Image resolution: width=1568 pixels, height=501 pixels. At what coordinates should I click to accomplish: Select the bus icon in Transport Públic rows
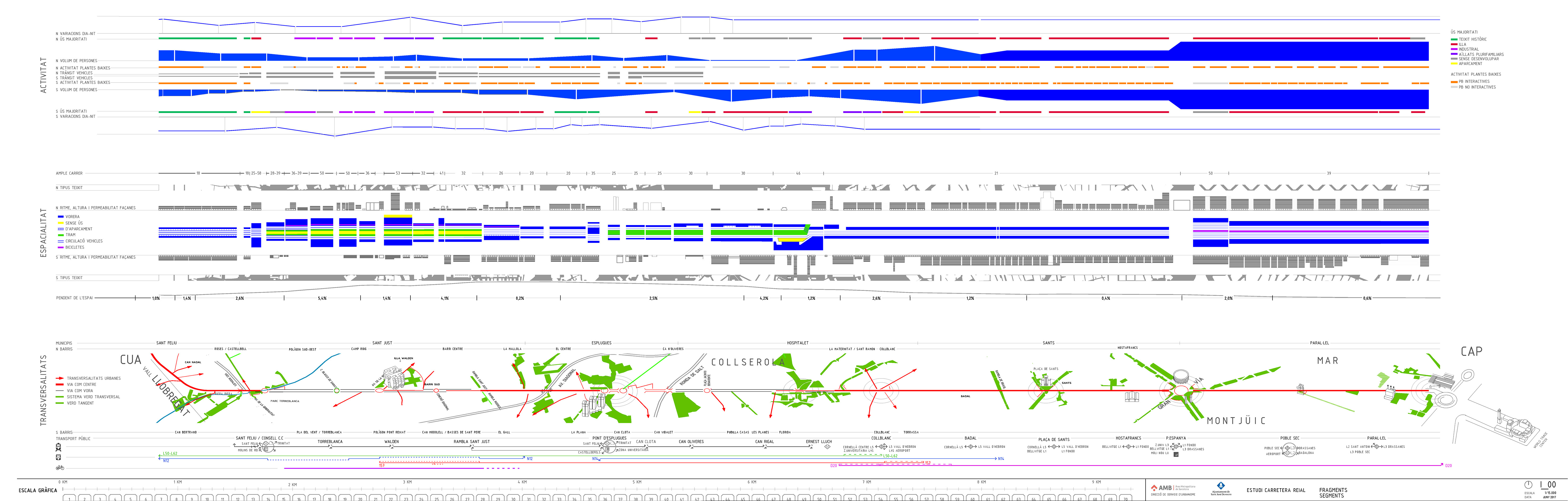pos(58,457)
